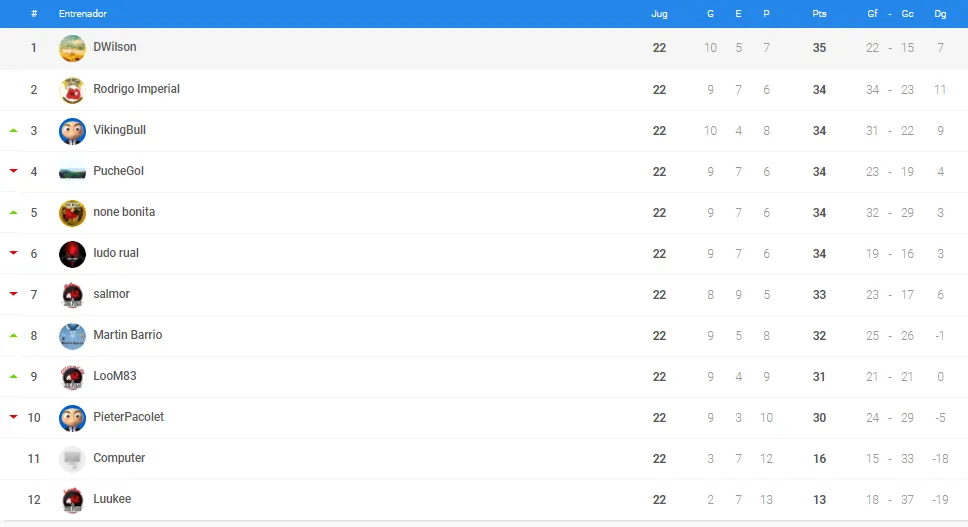Sort by the Pts column header
The width and height of the screenshot is (968, 527).
819,14
